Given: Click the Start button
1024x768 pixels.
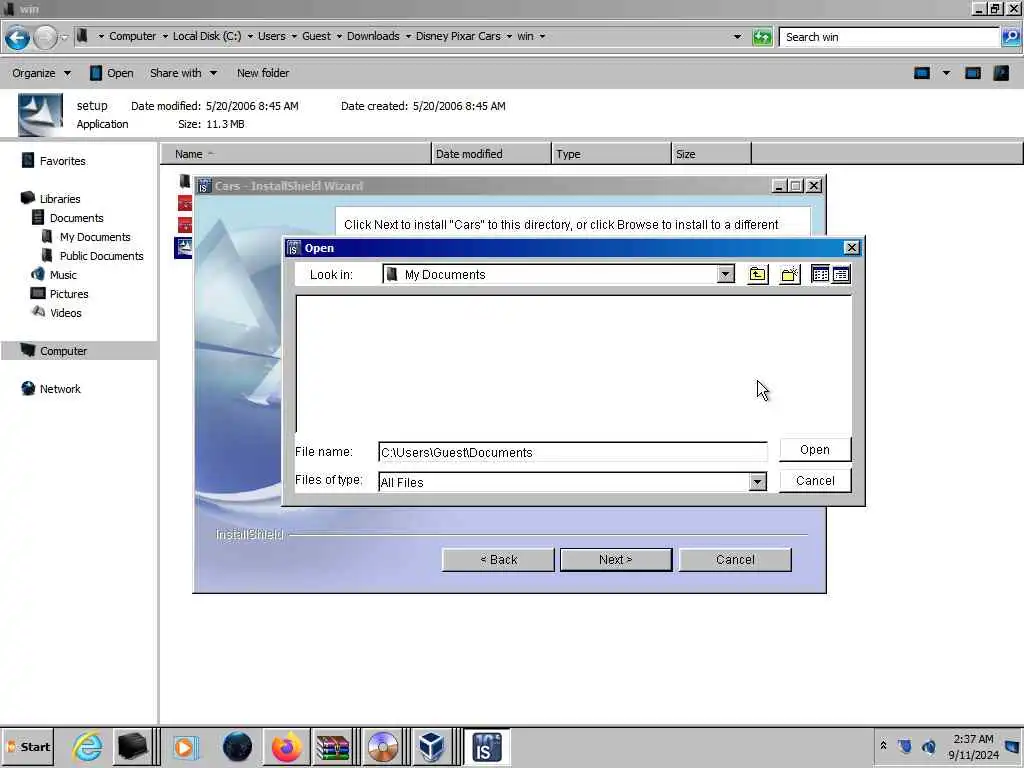Looking at the screenshot, I should [x=27, y=747].
